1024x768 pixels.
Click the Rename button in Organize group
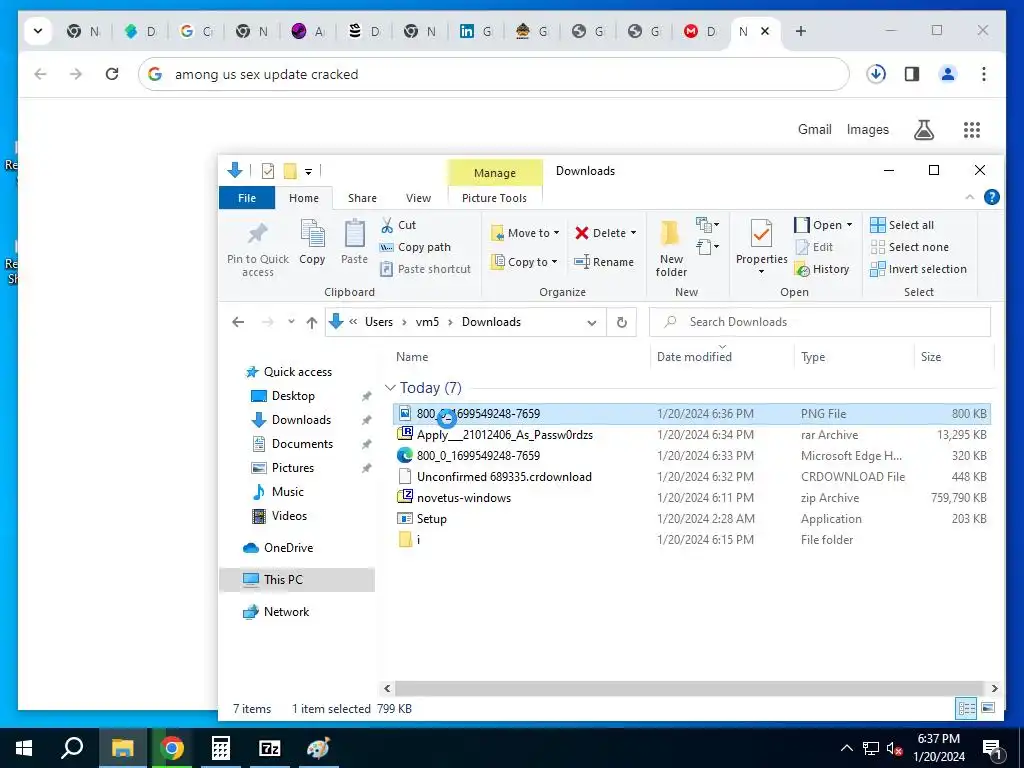click(604, 262)
